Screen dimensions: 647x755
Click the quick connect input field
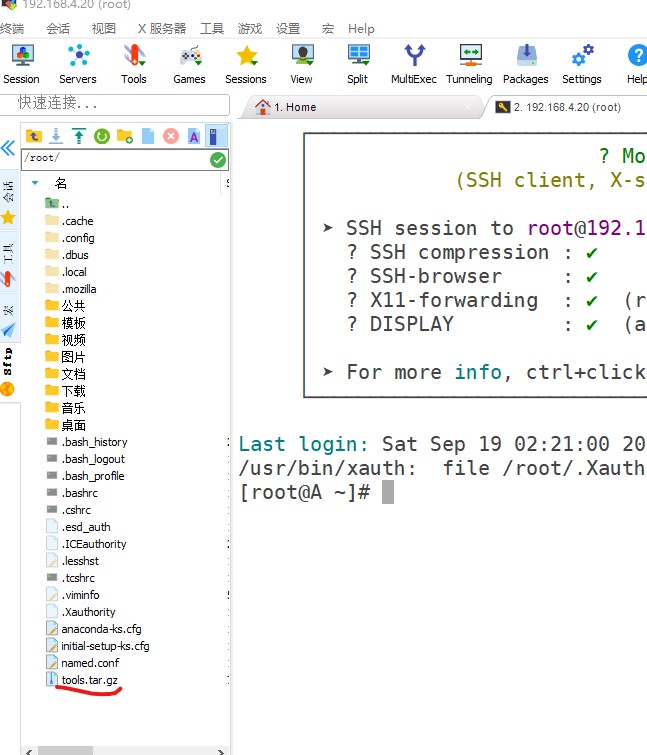pyautogui.click(x=115, y=104)
